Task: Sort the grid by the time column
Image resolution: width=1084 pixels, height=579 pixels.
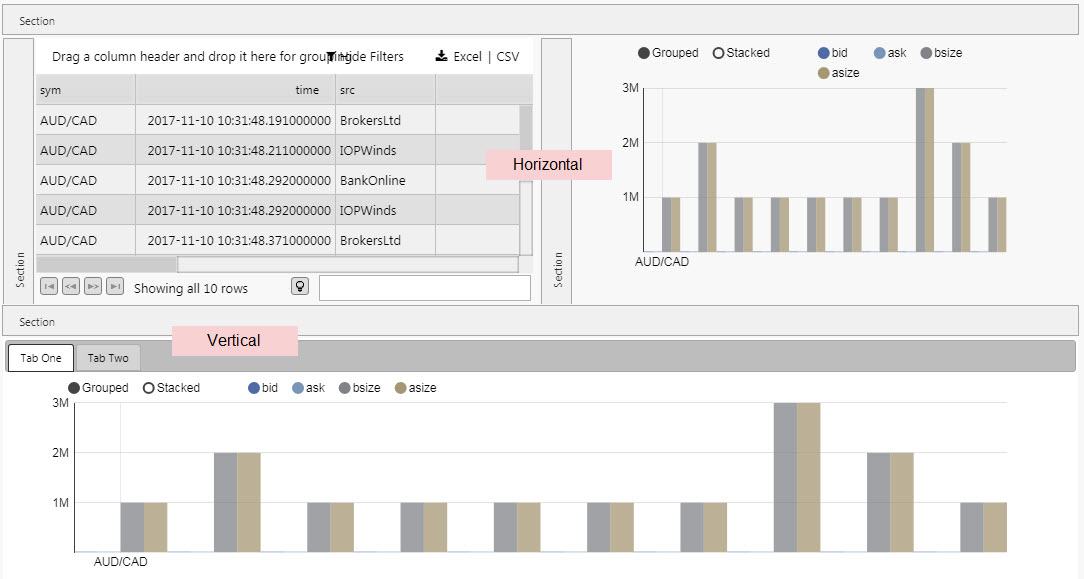Action: [x=234, y=90]
